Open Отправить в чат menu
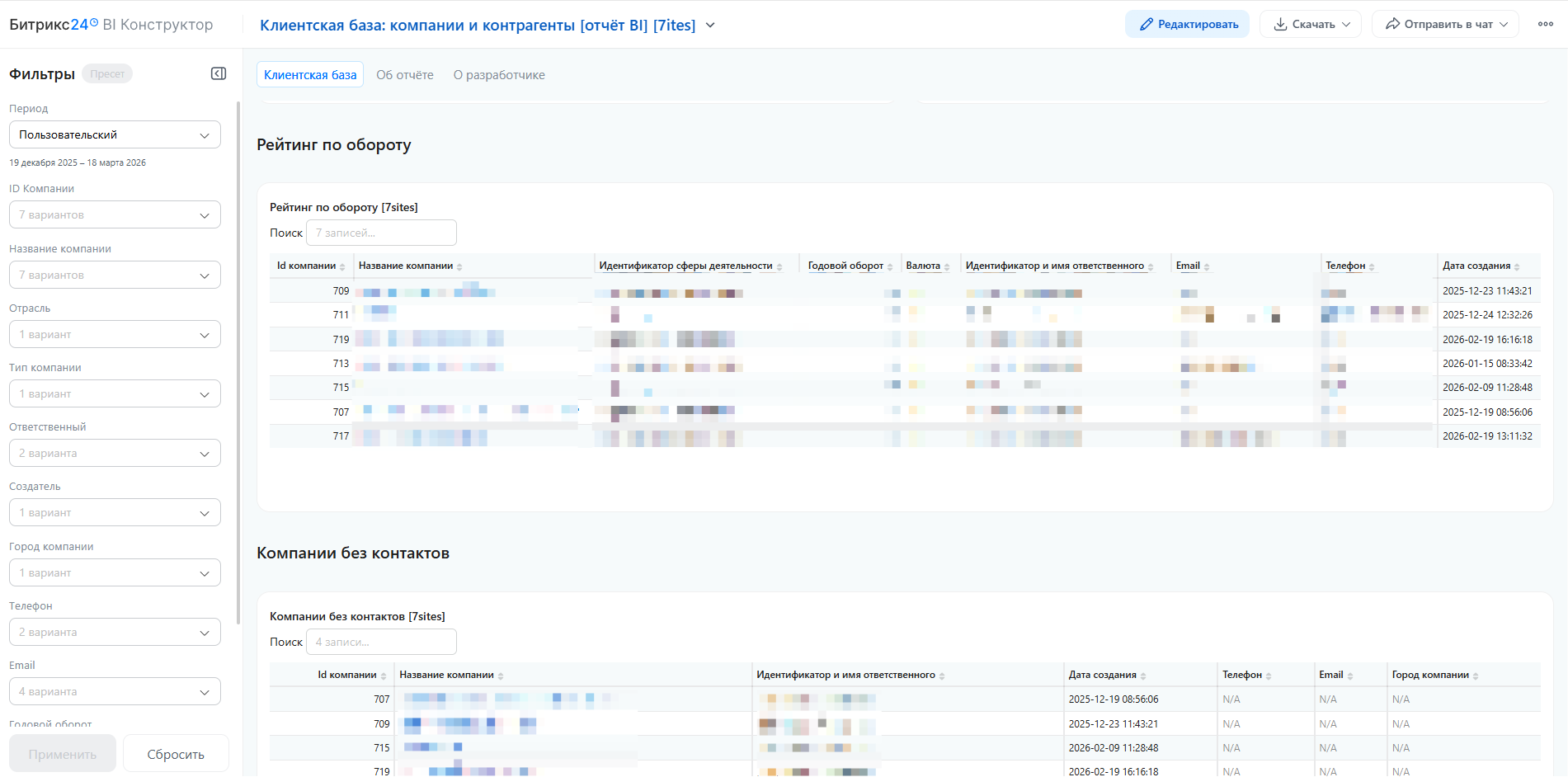Screen dimensions: 1568x777 (x=1445, y=24)
